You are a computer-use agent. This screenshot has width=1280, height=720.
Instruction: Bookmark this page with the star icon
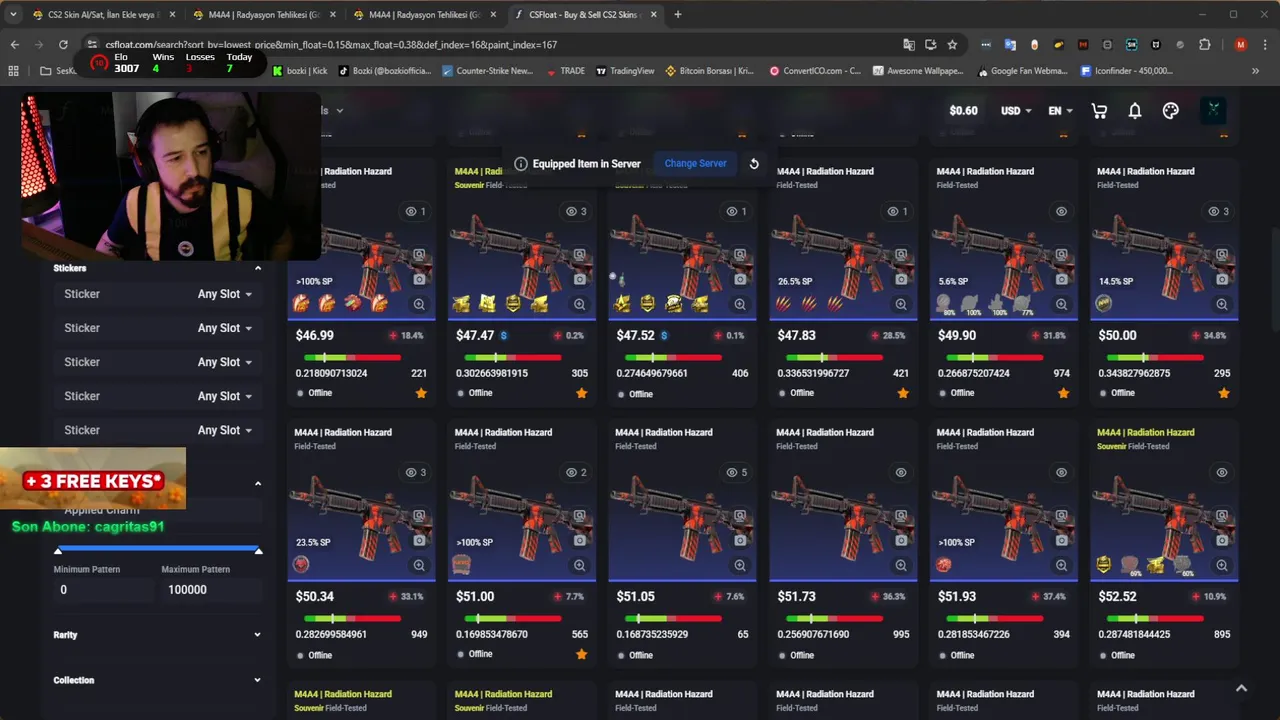(952, 45)
